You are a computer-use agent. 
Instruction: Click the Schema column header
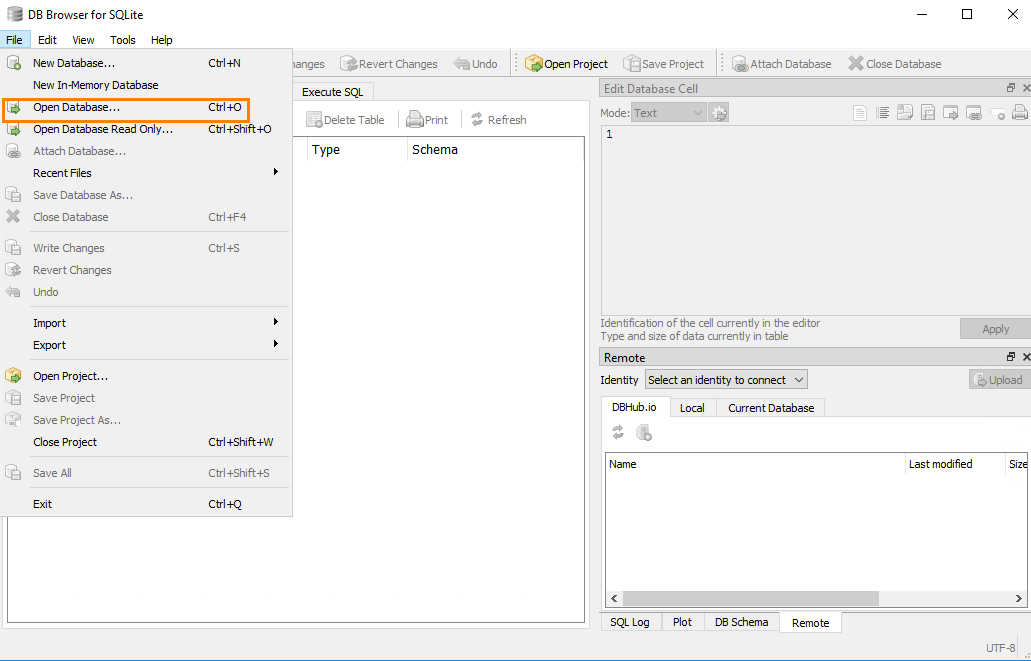click(x=496, y=150)
